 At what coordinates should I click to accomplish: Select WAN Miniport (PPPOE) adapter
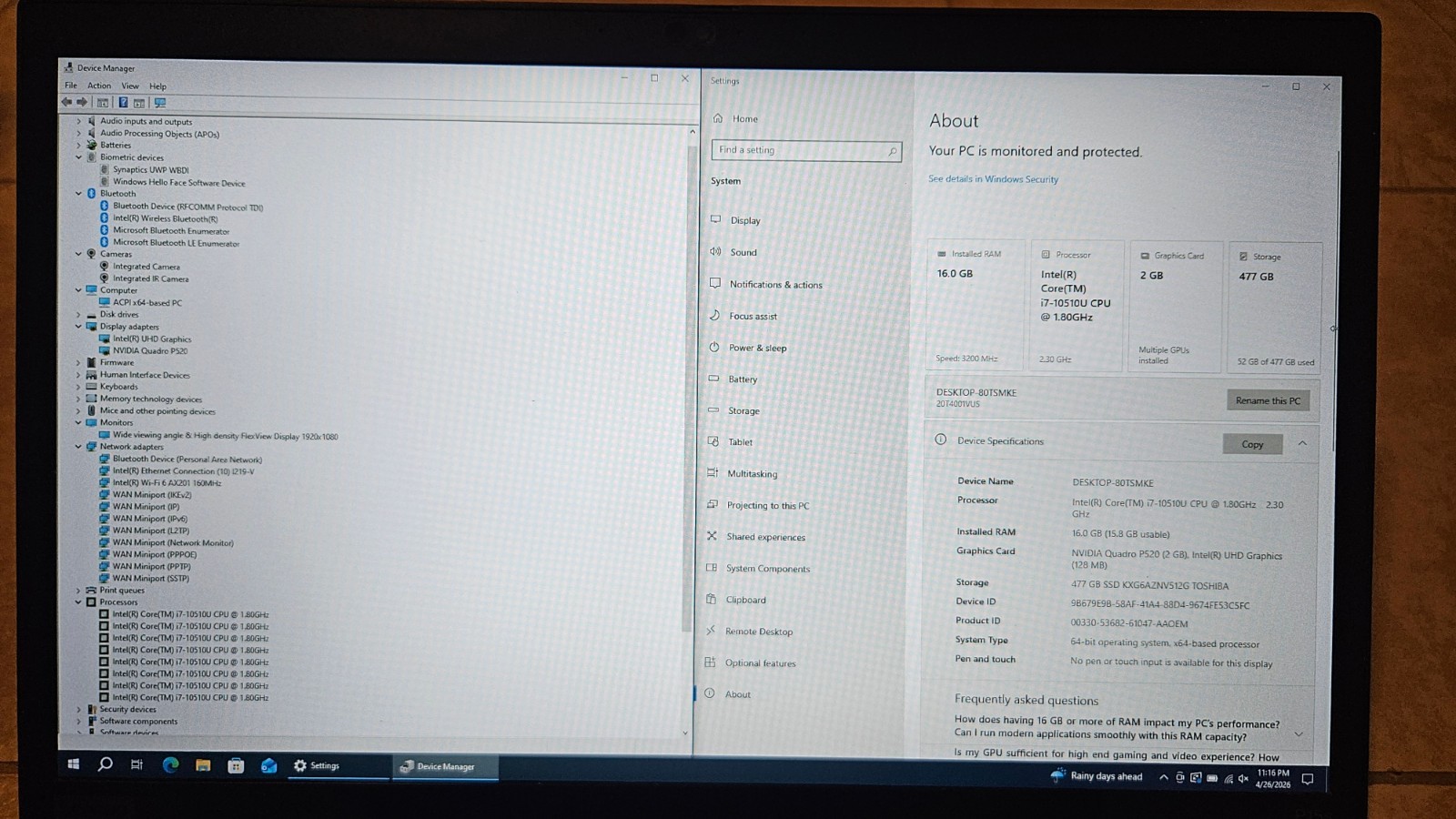pyautogui.click(x=154, y=554)
